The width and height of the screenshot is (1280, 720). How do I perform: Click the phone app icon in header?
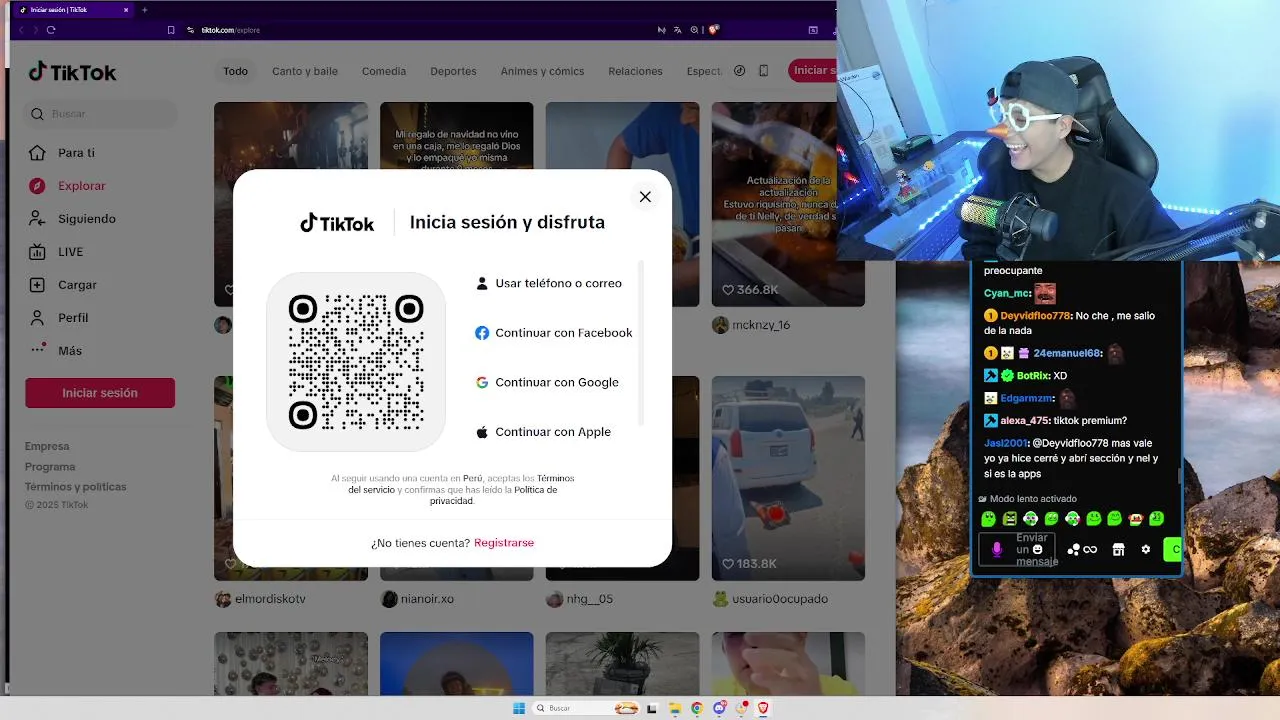764,71
